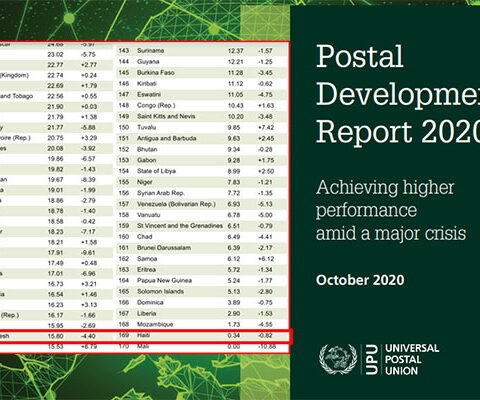Select the country name Haiti

point(143,335)
